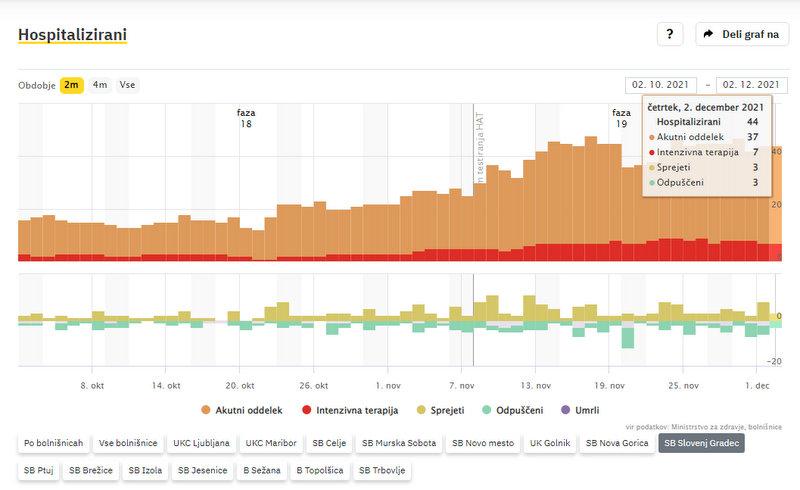The height and width of the screenshot is (490, 800).
Task: Switch period to 4m
Action: click(x=100, y=85)
